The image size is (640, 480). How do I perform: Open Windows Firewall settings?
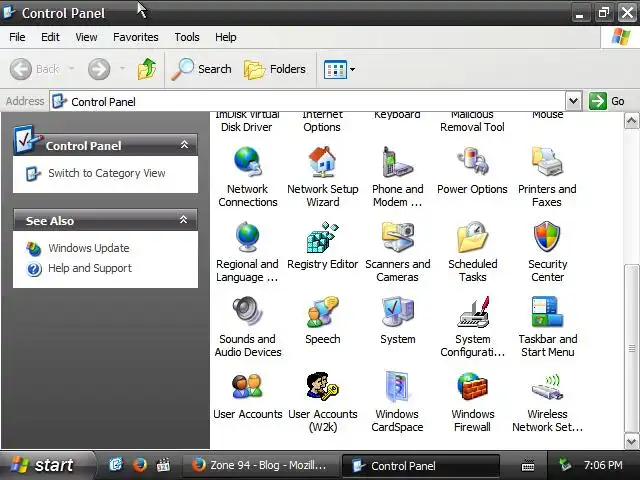point(472,387)
